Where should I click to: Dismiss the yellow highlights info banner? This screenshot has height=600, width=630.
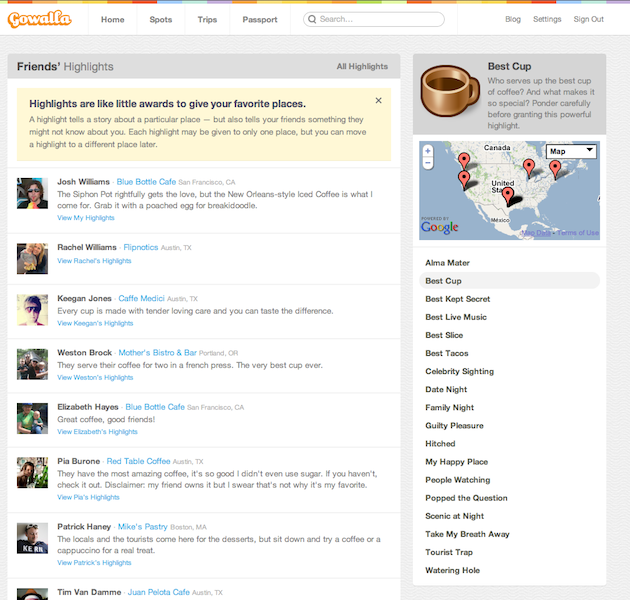[x=378, y=100]
